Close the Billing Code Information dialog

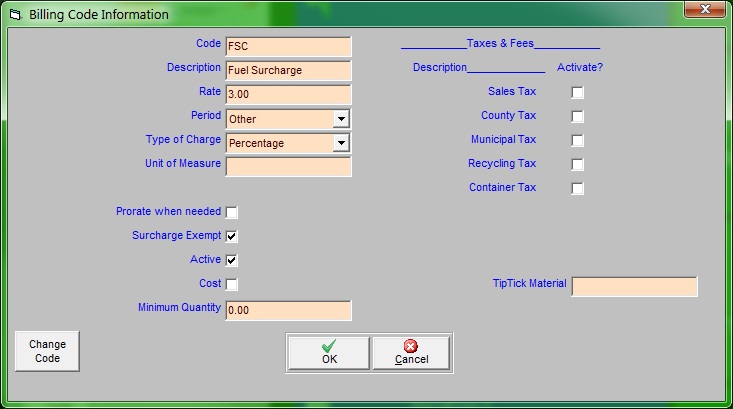[x=705, y=9]
